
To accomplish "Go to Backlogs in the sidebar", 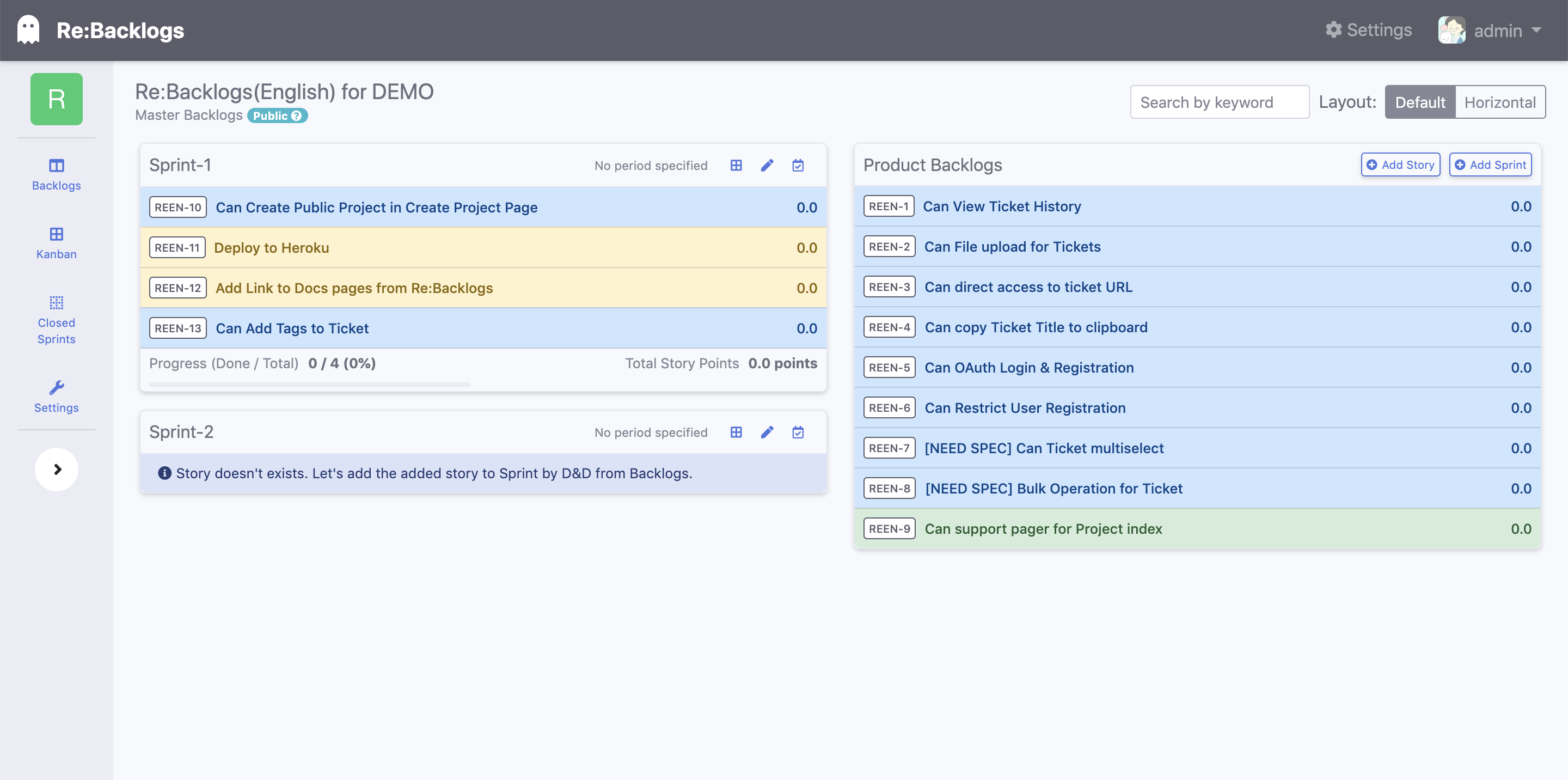I will [56, 174].
